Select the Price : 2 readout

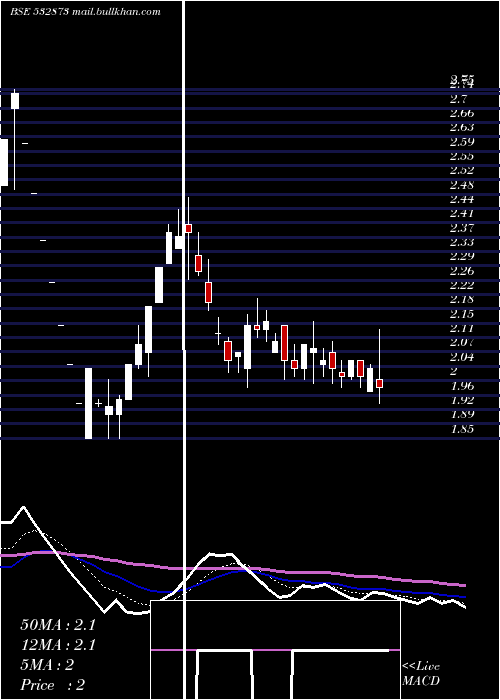pos(53,685)
